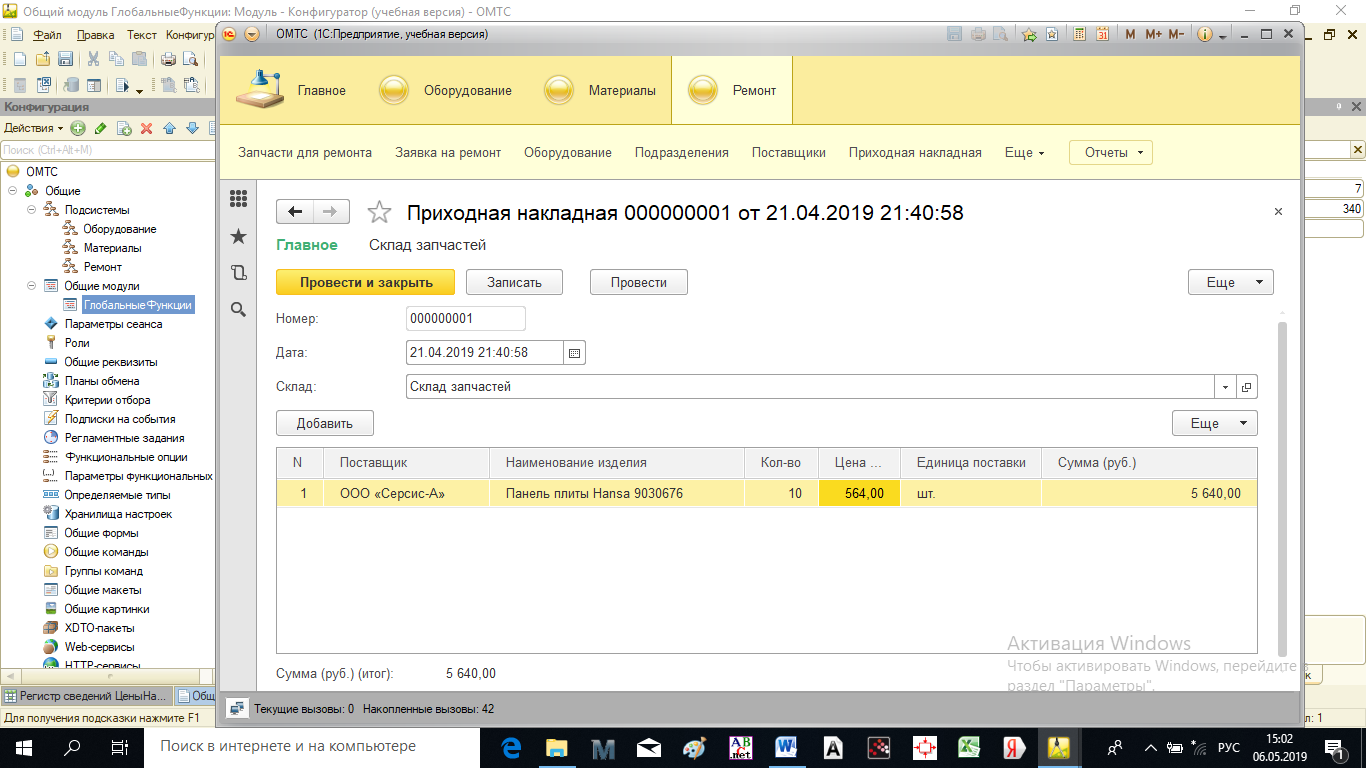Move item down with the blue down arrow
Image resolution: width=1366 pixels, height=768 pixels.
[192, 128]
